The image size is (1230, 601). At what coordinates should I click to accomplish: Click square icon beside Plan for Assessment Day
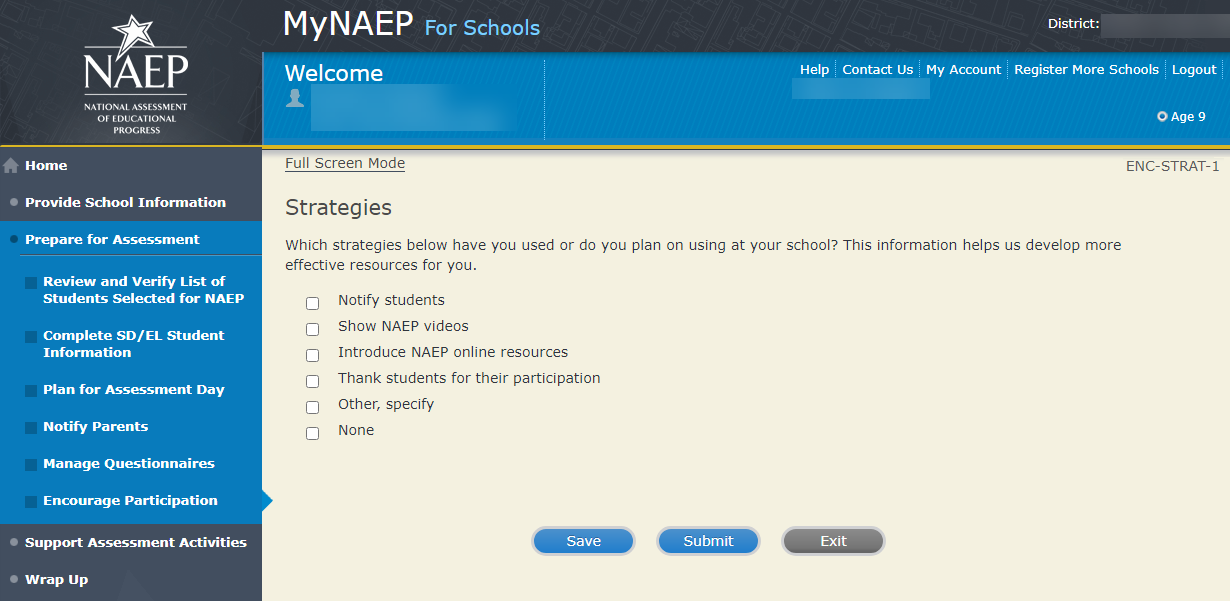pos(31,391)
